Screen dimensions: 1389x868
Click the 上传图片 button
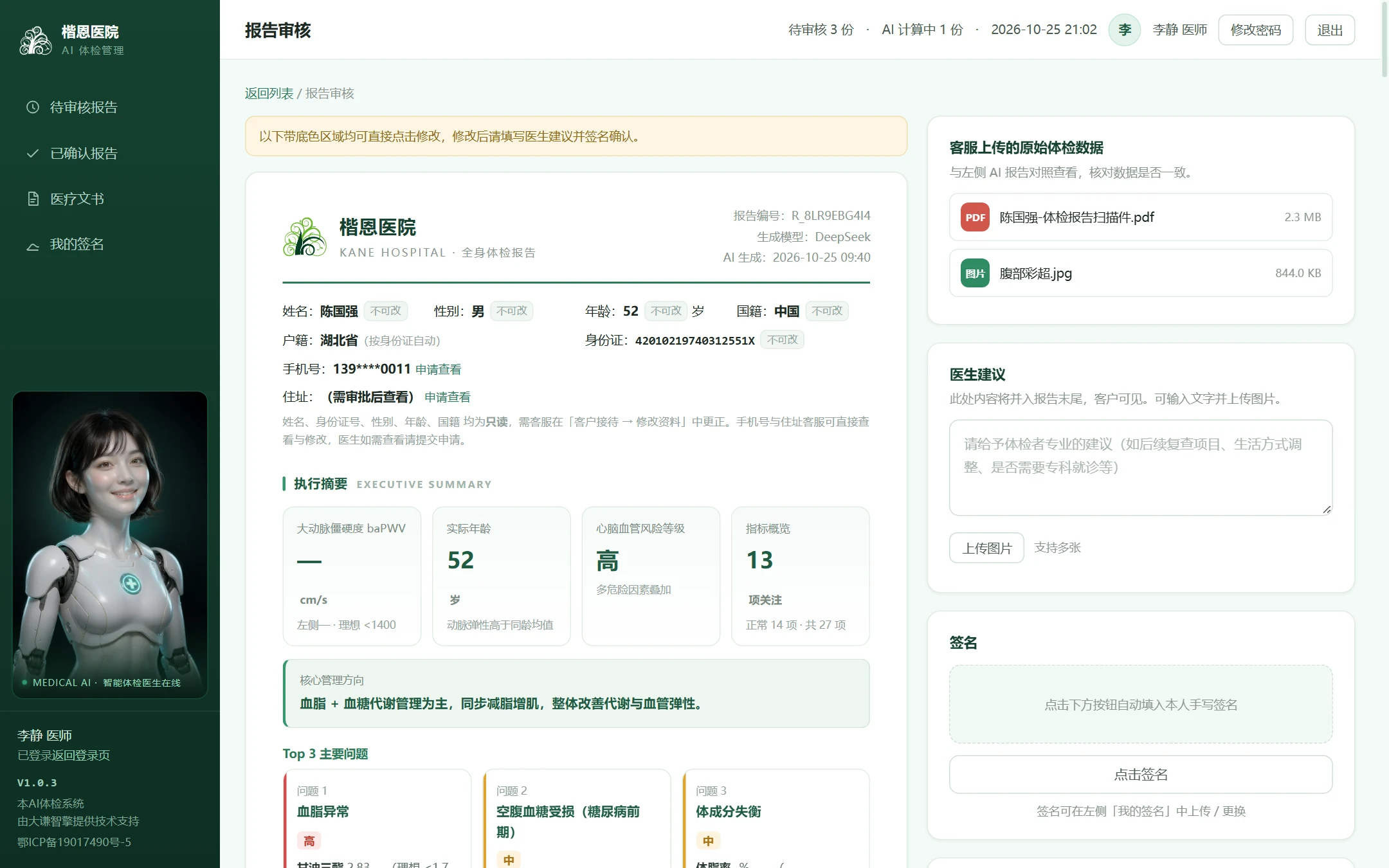(x=986, y=548)
